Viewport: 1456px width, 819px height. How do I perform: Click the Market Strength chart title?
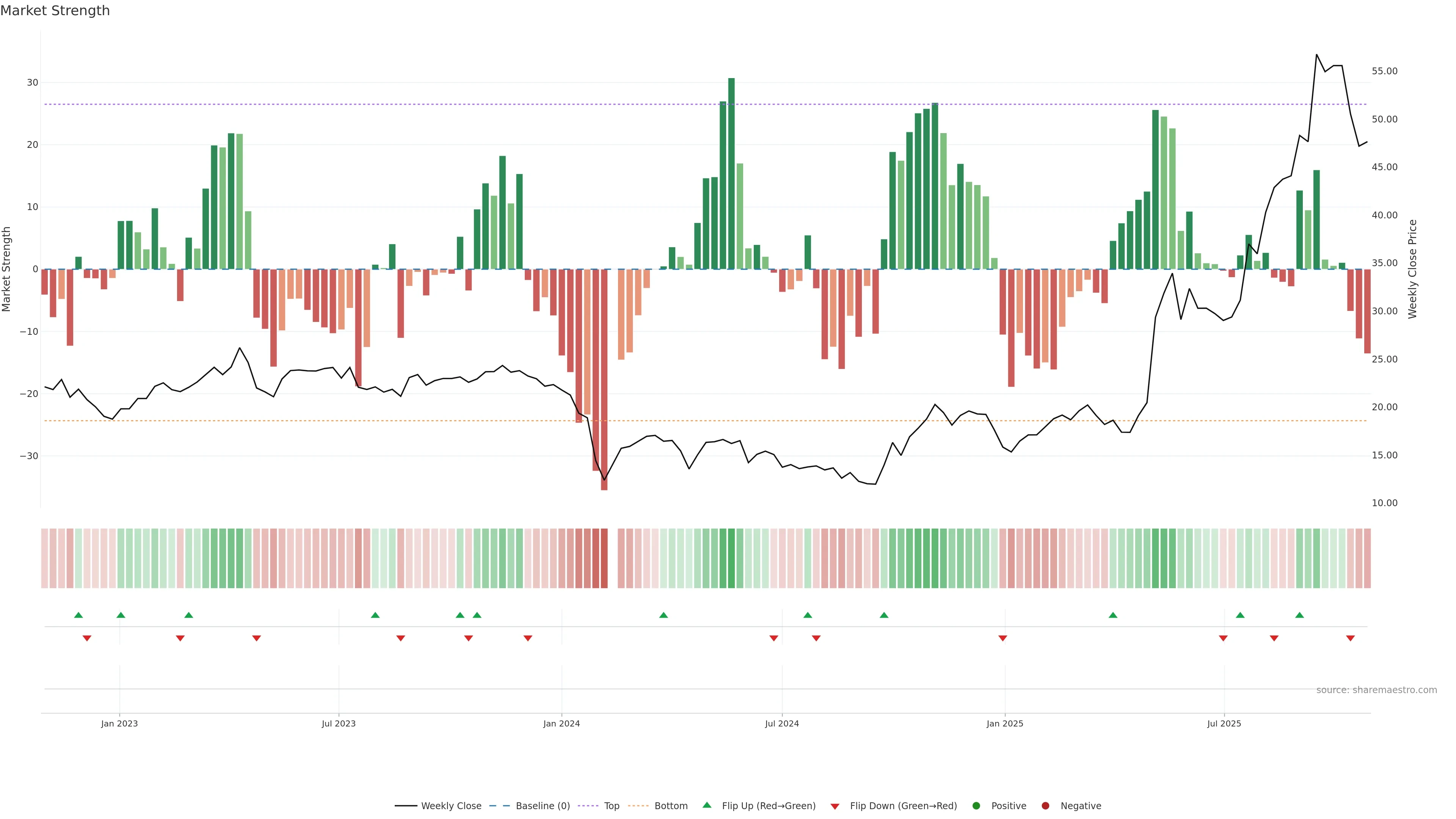point(55,11)
